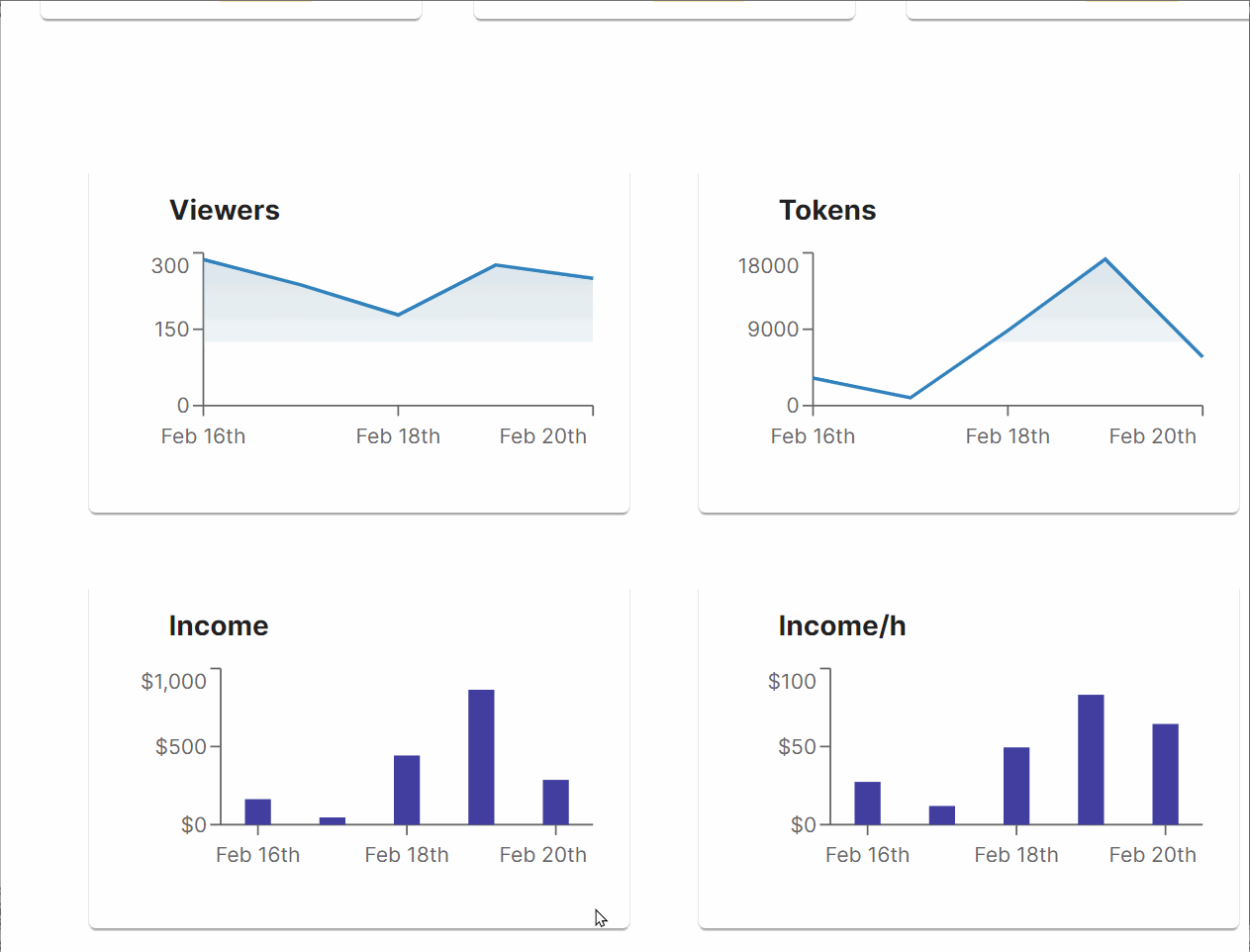1250x952 pixels.
Task: Click the lowest dip in the Viewers line
Action: [x=398, y=315]
